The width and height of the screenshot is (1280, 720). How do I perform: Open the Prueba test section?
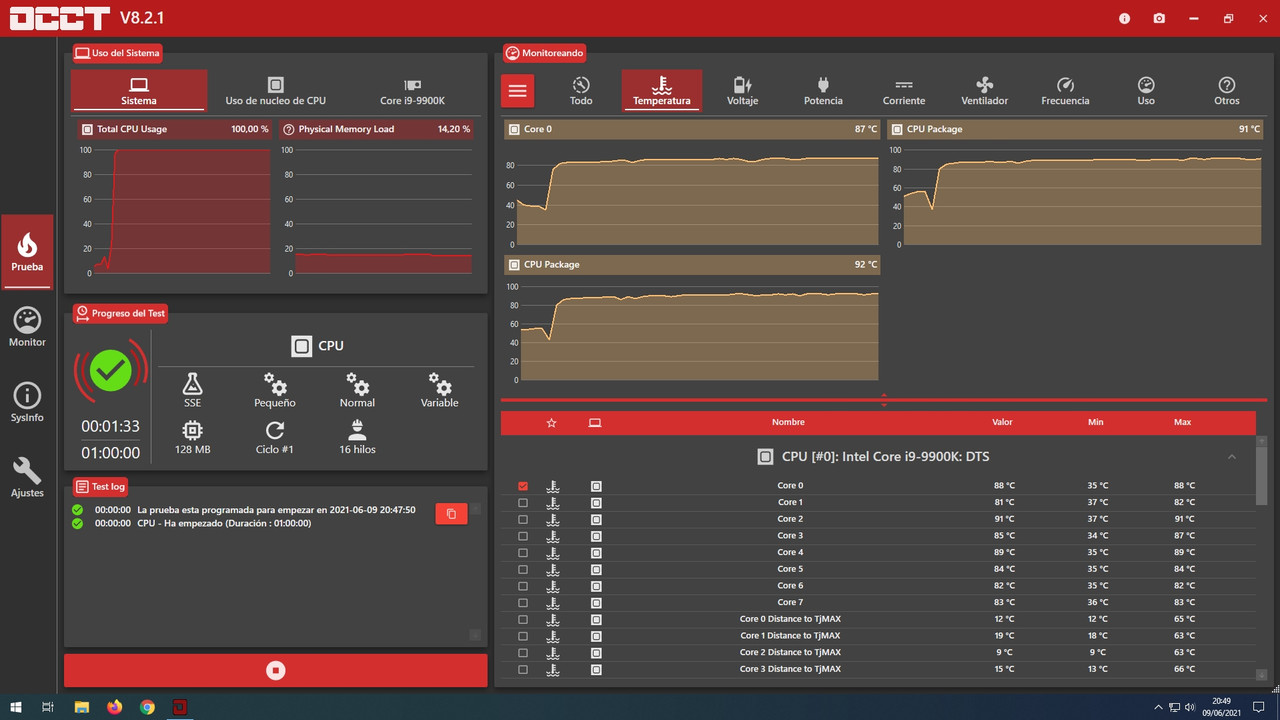27,251
